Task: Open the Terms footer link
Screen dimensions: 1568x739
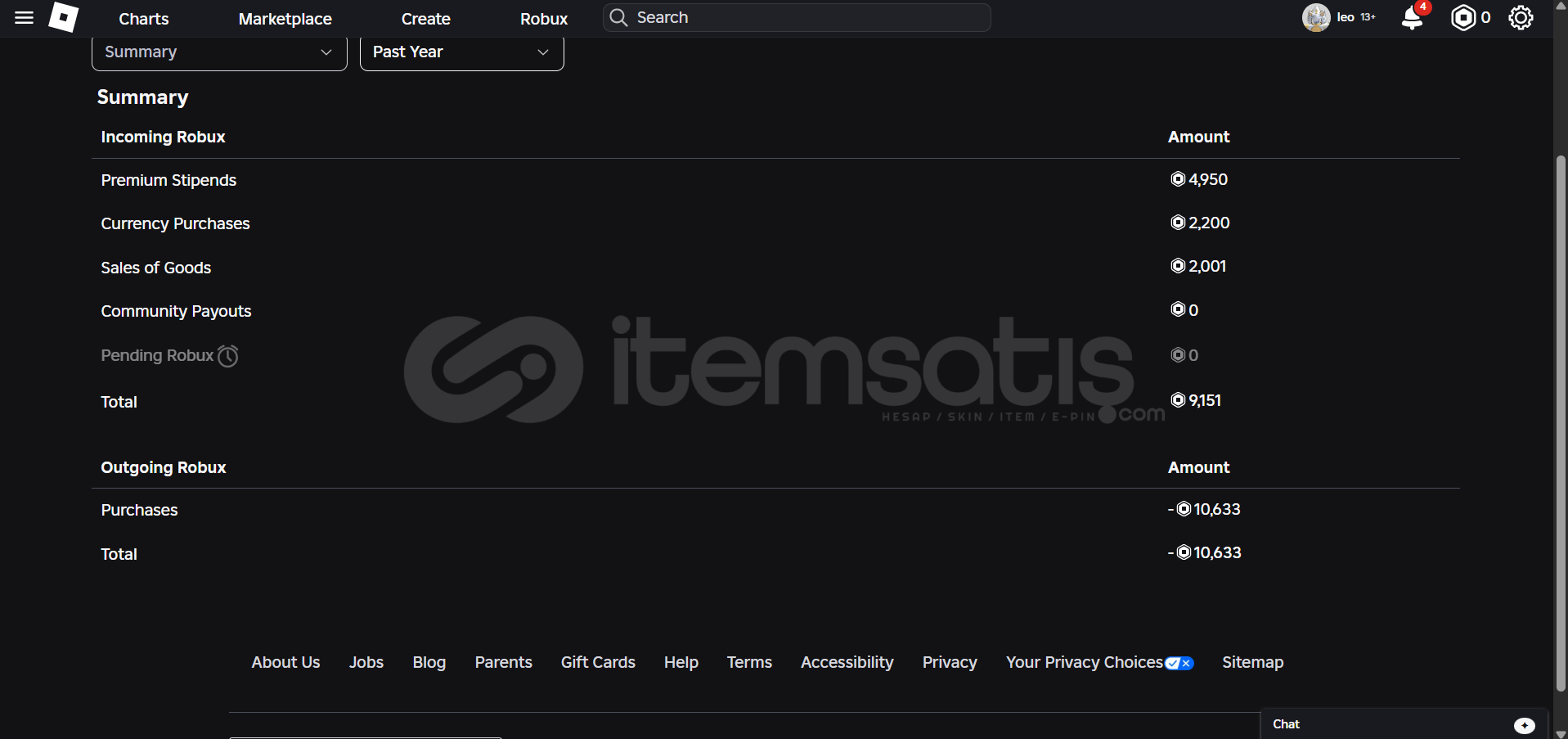Action: (x=749, y=662)
